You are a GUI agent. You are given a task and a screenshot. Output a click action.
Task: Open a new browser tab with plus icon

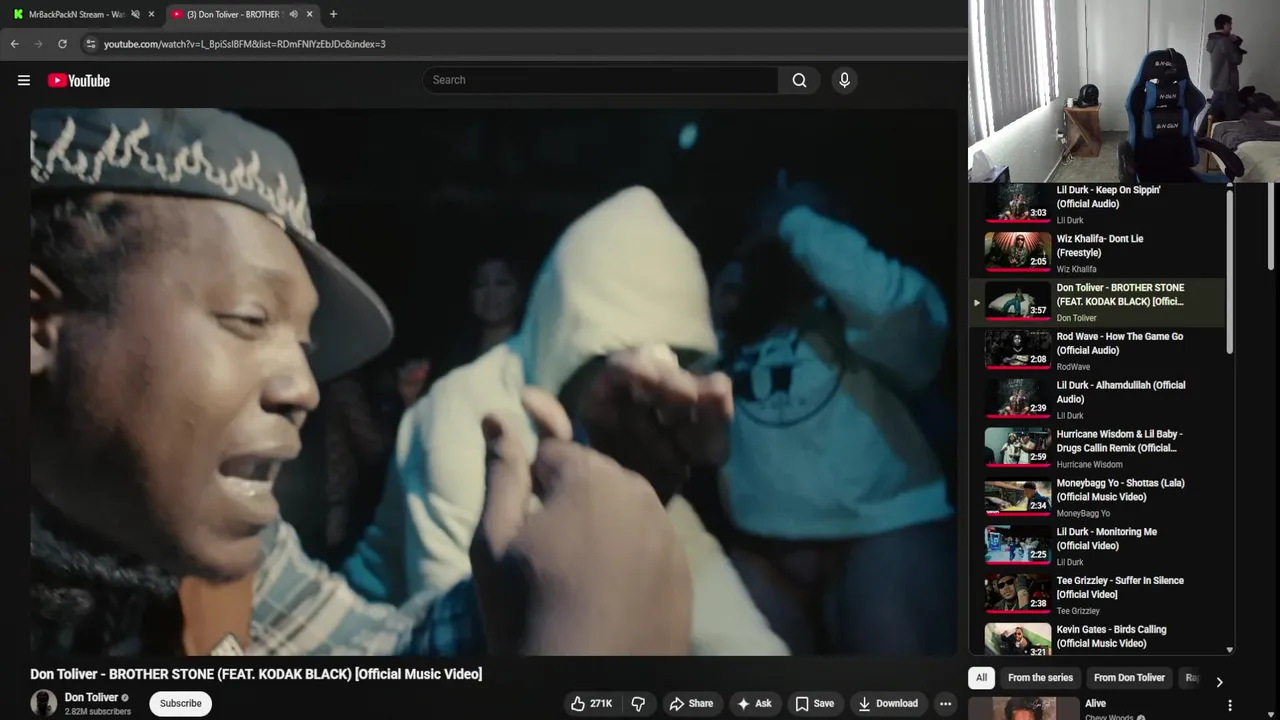tap(333, 14)
